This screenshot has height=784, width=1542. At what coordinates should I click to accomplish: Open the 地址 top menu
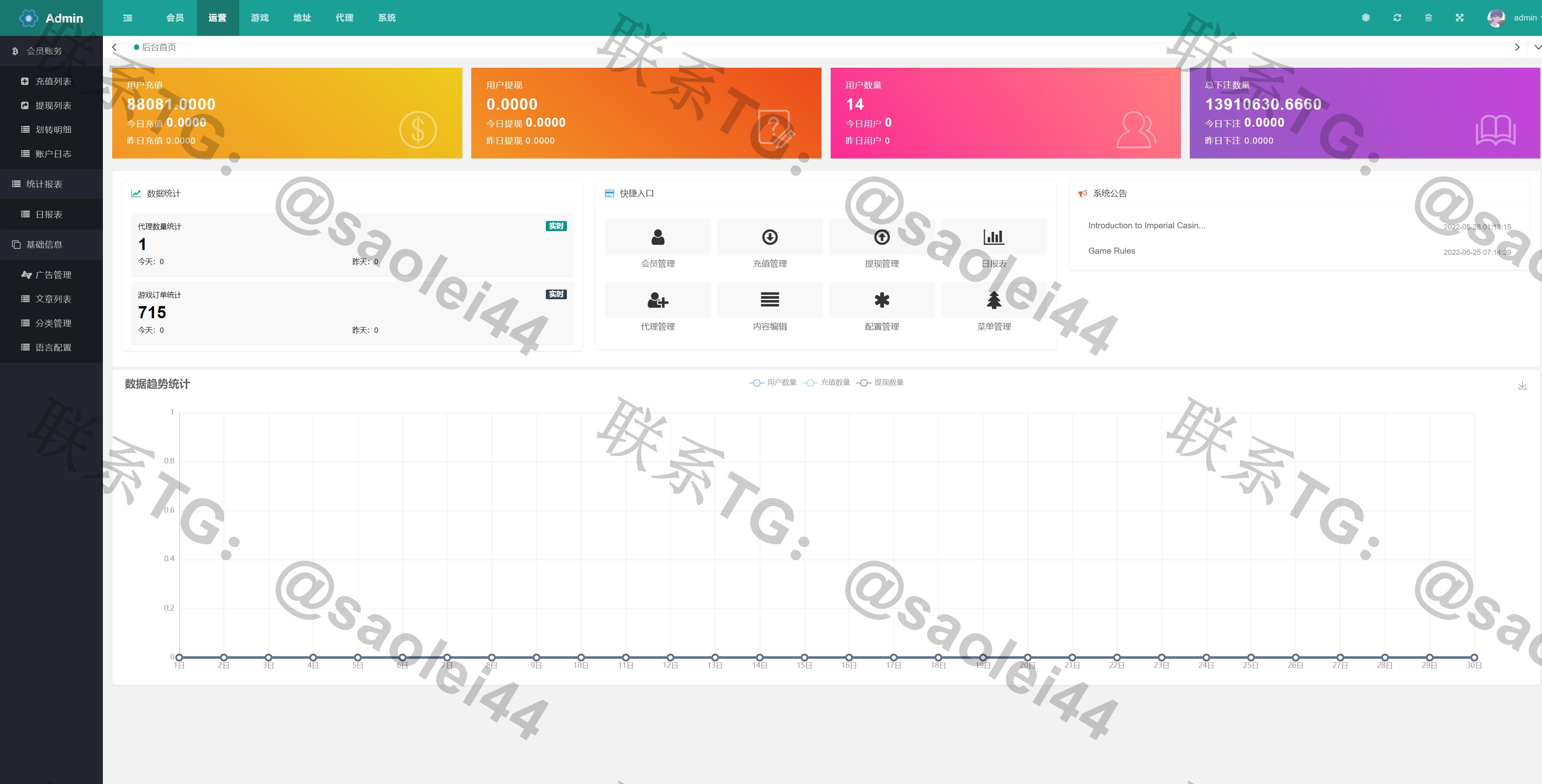pyautogui.click(x=302, y=18)
